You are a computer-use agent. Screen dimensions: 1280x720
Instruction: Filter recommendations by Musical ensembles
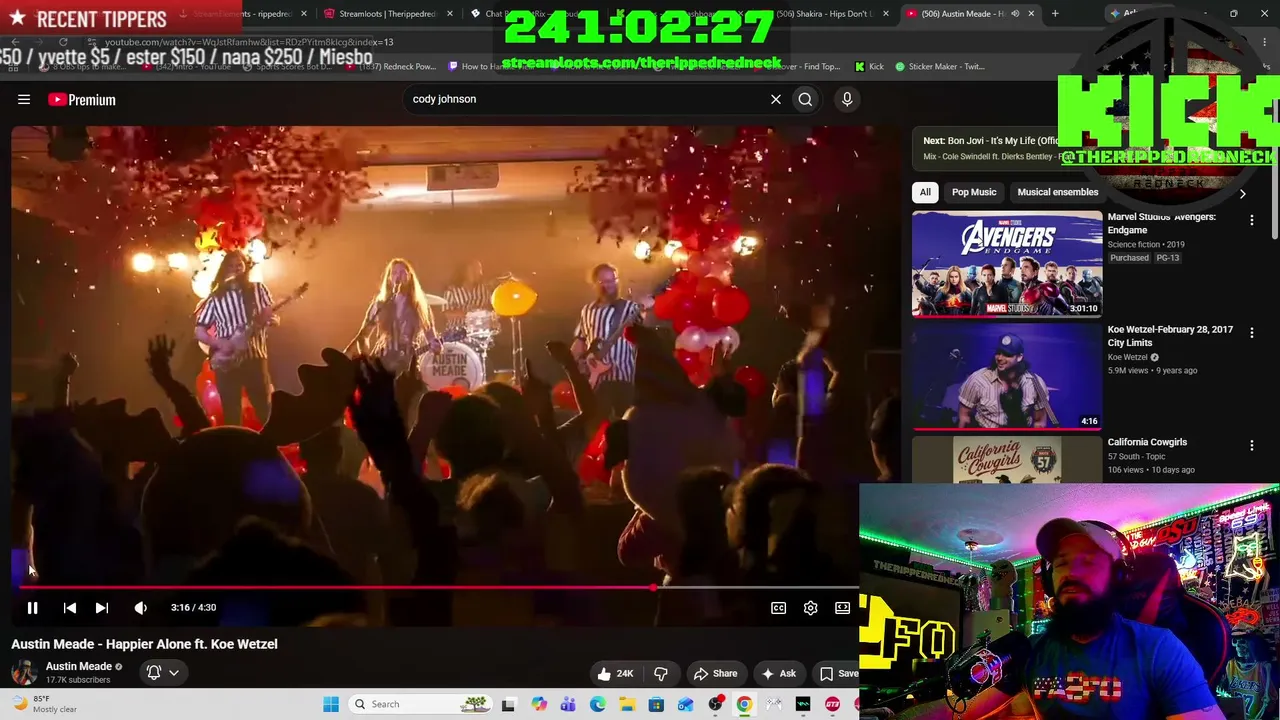1057,192
